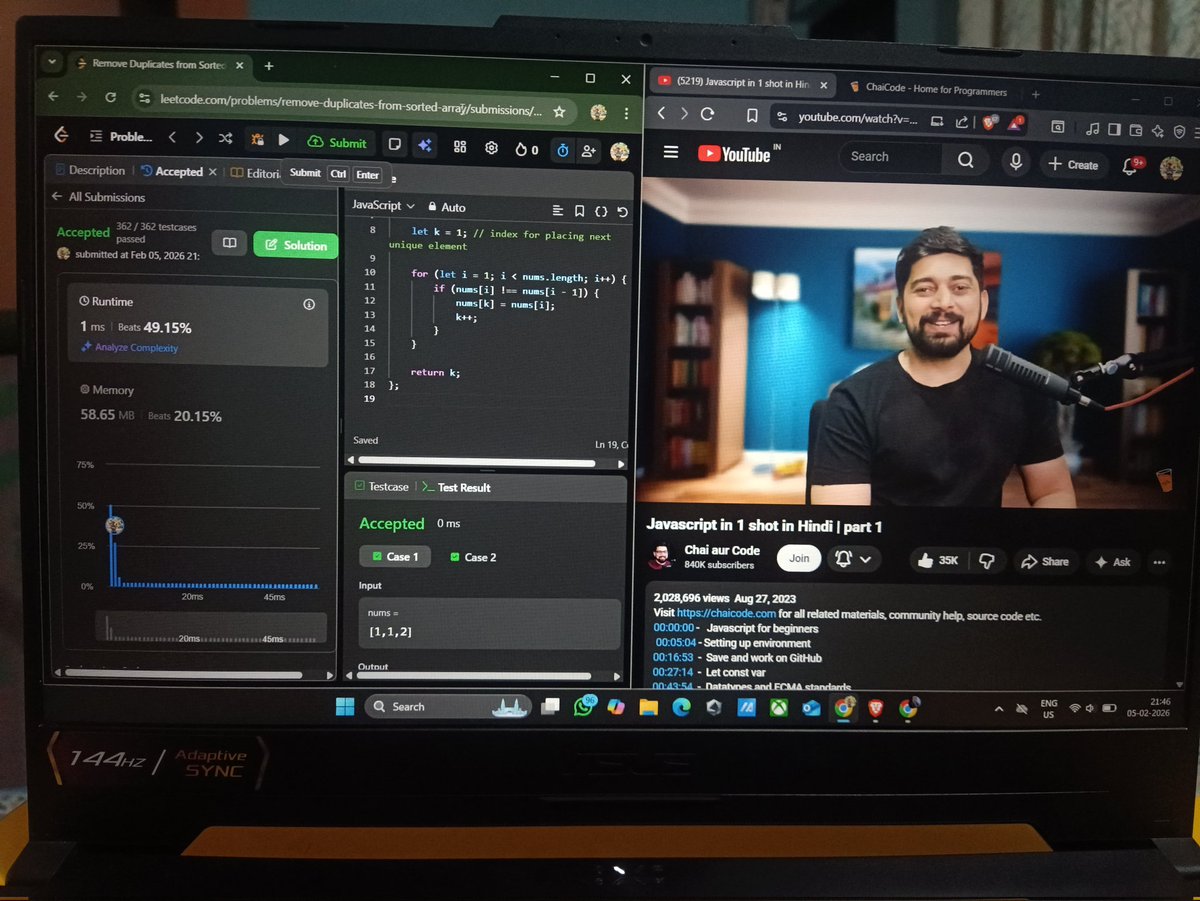1200x901 pixels.
Task: Click the LeetCode logo icon
Action: coord(61,136)
